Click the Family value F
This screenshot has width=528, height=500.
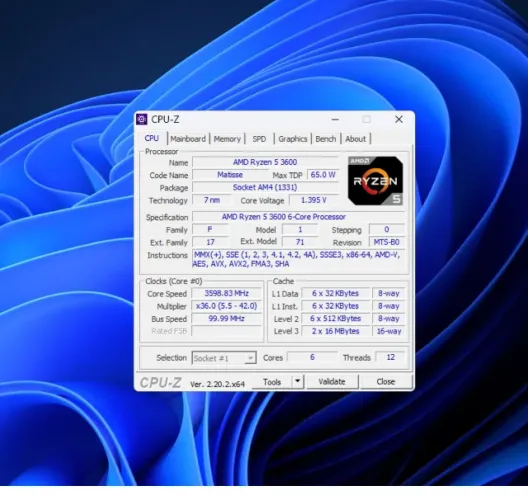(x=210, y=230)
